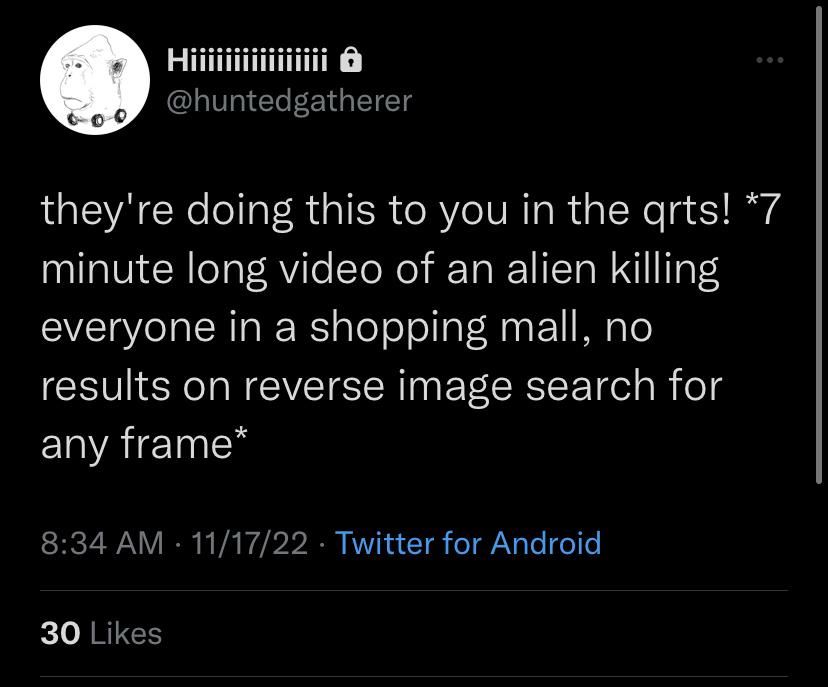Click the "minute long video" text

pos(211,269)
